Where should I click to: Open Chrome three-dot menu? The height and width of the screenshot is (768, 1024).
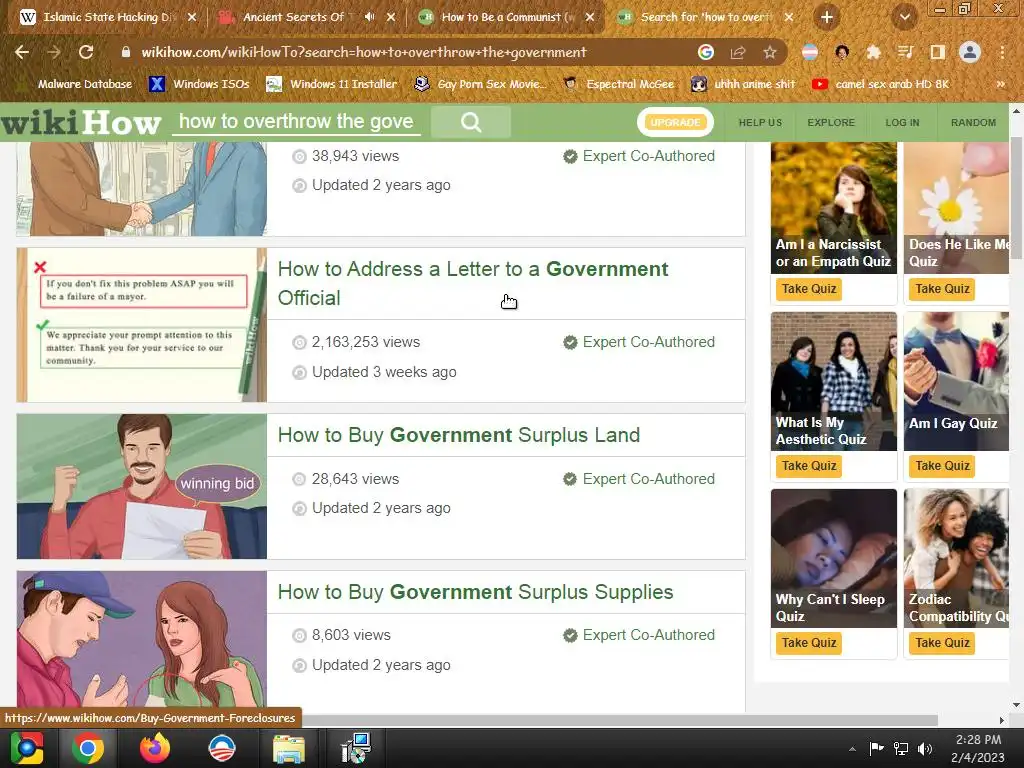[1002, 52]
